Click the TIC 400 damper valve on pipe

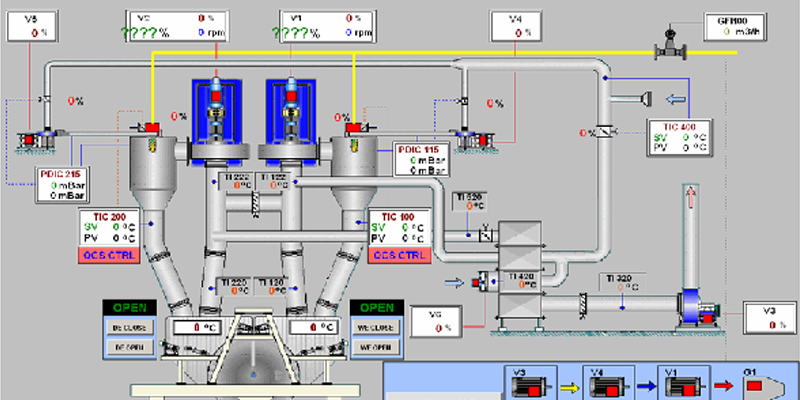[x=603, y=130]
